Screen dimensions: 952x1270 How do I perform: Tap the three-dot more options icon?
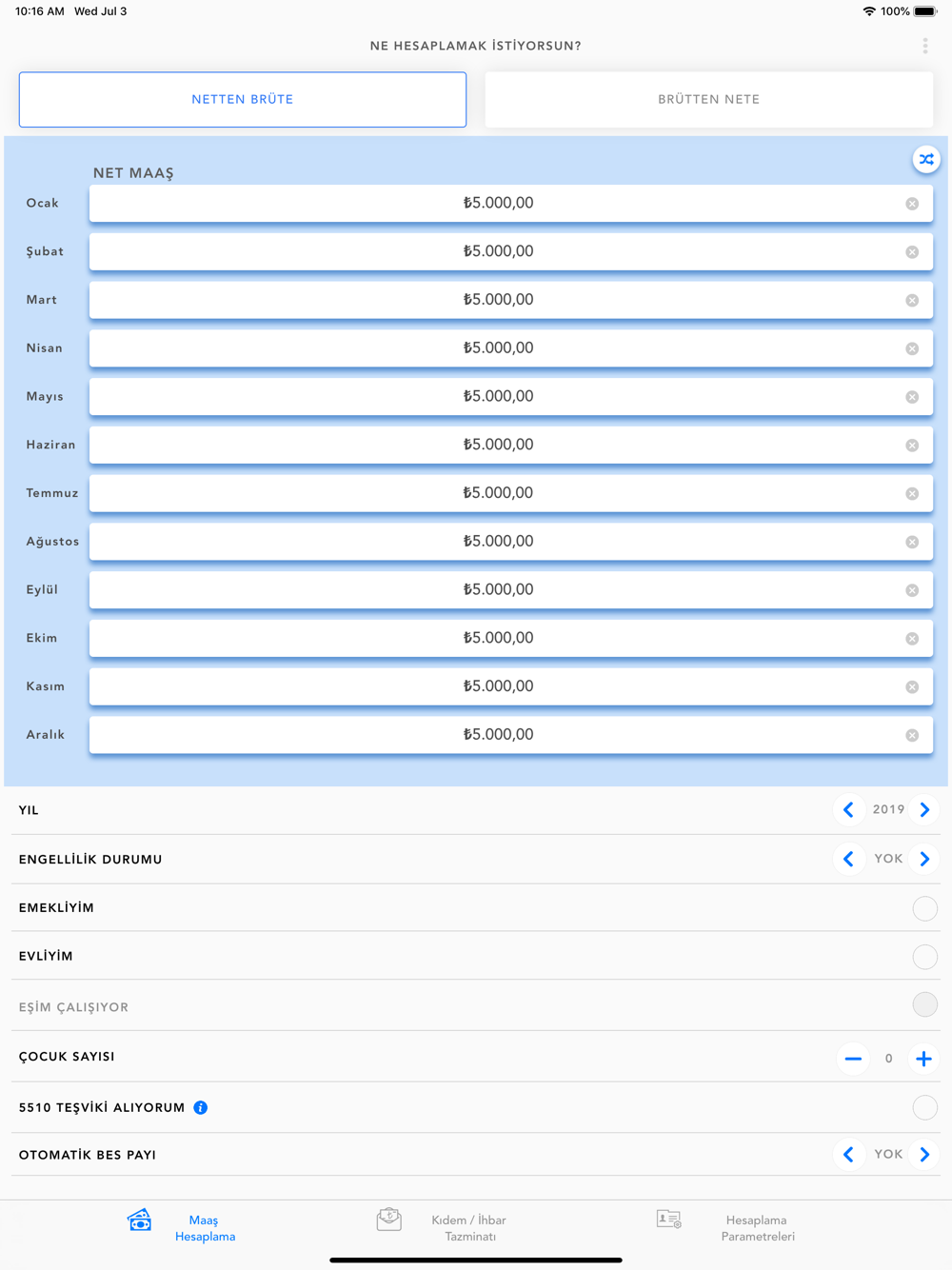coord(924,46)
